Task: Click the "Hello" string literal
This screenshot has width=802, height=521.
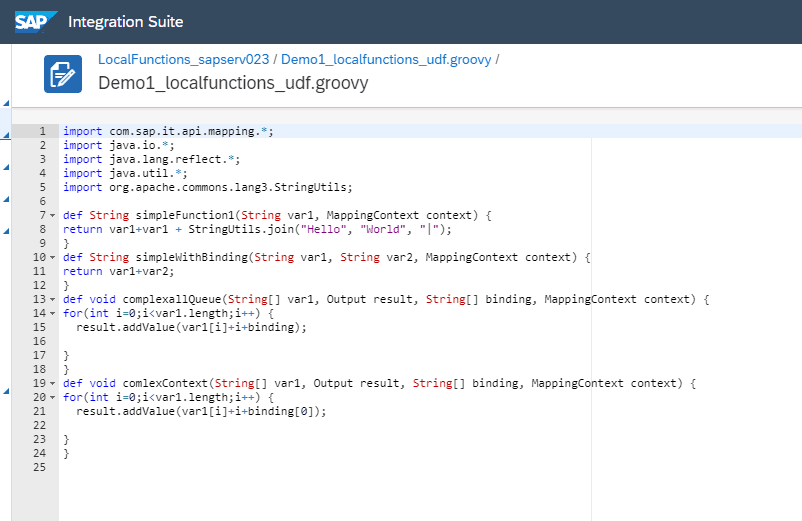Action: pyautogui.click(x=323, y=229)
